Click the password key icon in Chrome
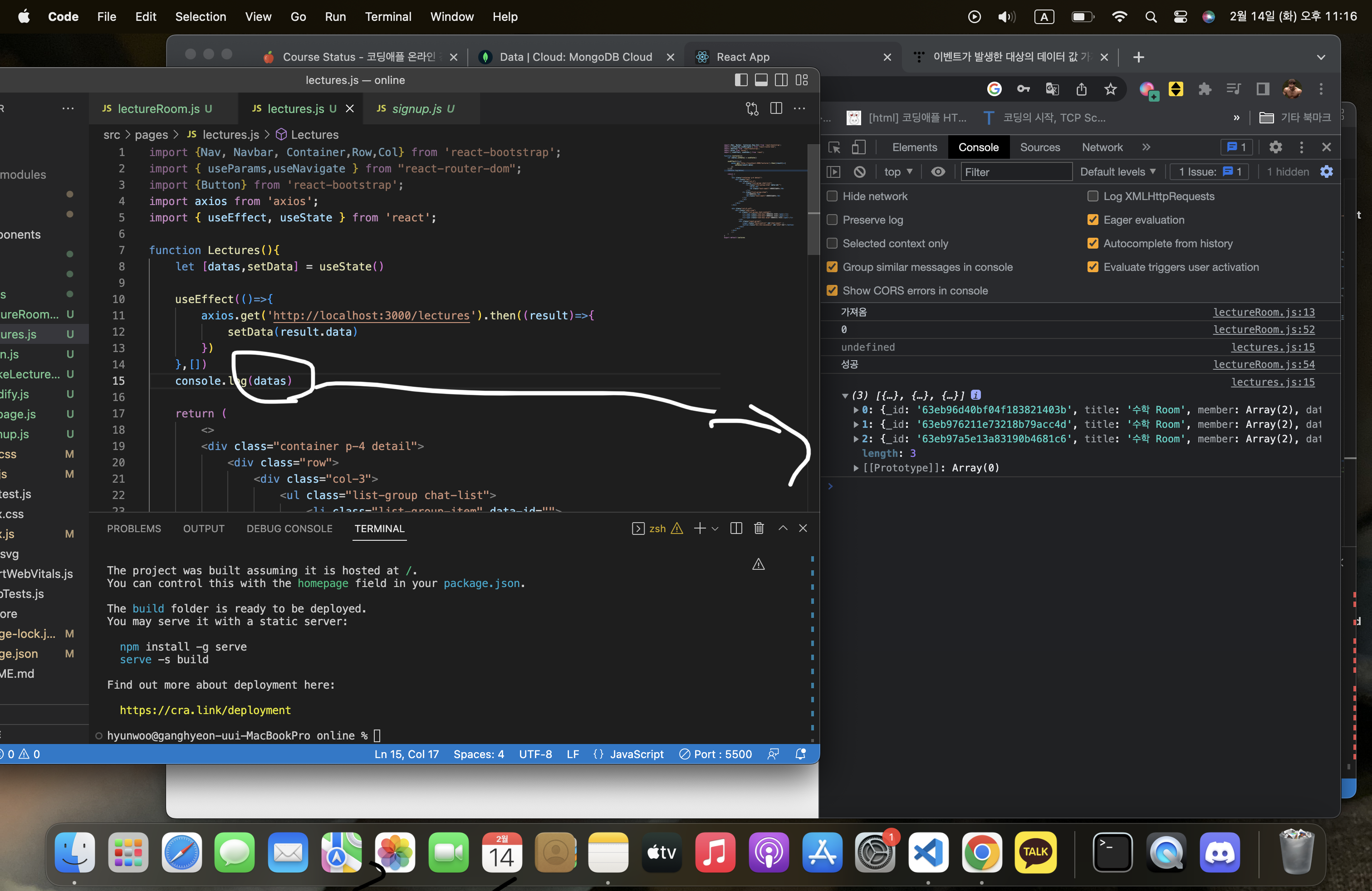1372x891 pixels. click(1023, 89)
